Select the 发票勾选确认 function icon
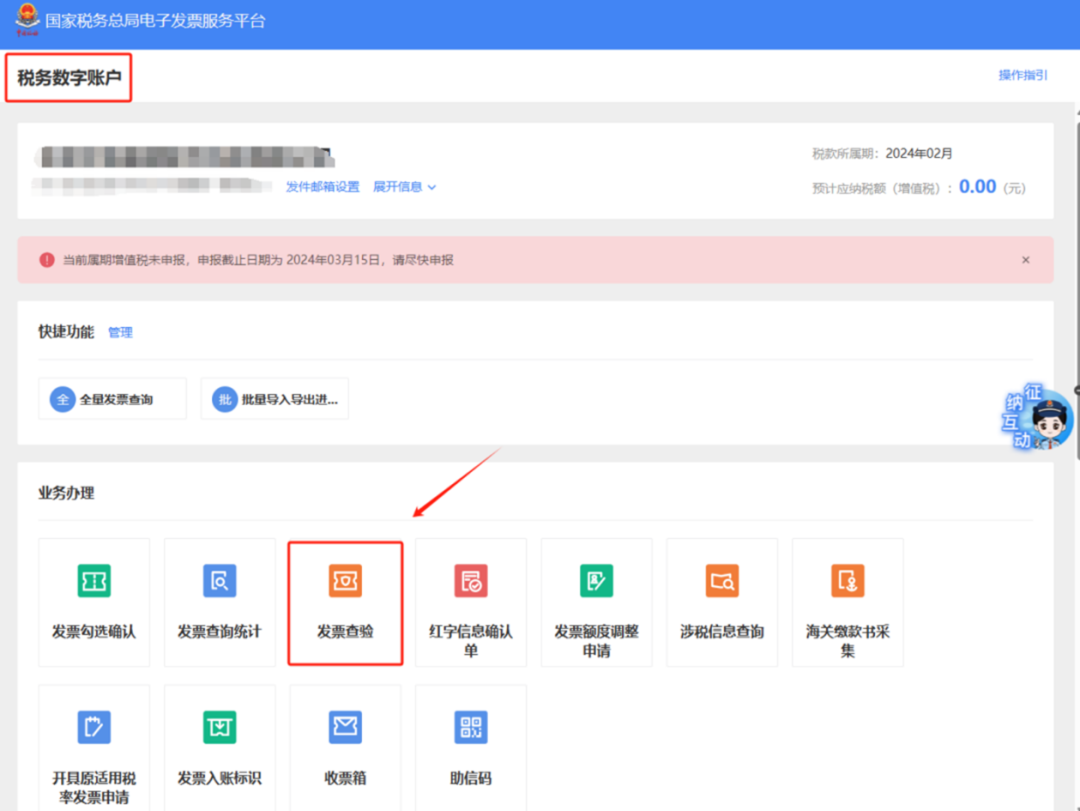Screen dimensions: 1080x811 coord(93,600)
